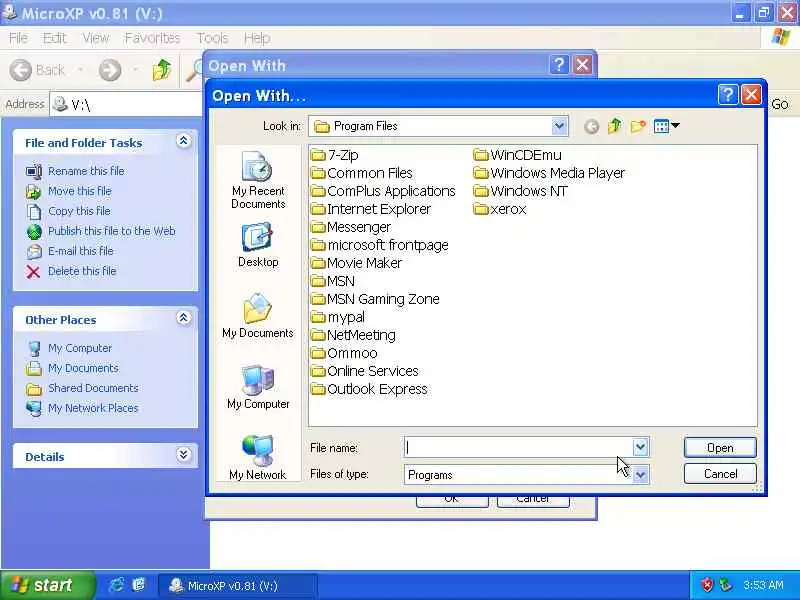The width and height of the screenshot is (800, 600).
Task: Click E-mail this file link
Action: tap(81, 251)
